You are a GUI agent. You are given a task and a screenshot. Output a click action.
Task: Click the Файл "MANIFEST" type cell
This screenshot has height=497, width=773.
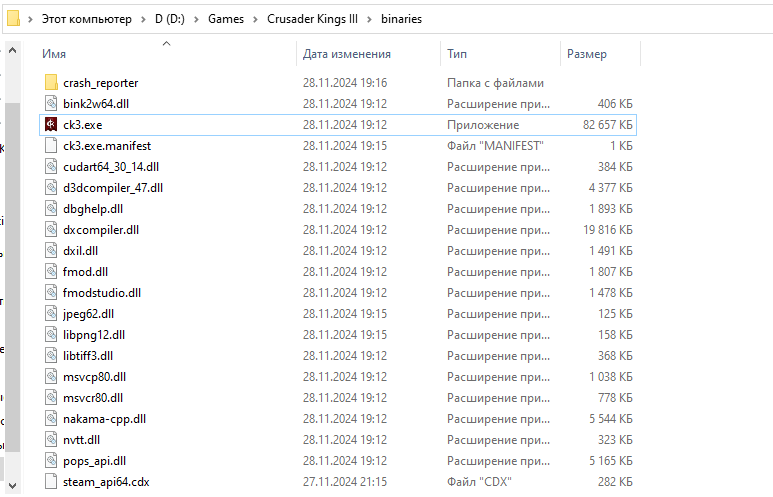[495, 146]
